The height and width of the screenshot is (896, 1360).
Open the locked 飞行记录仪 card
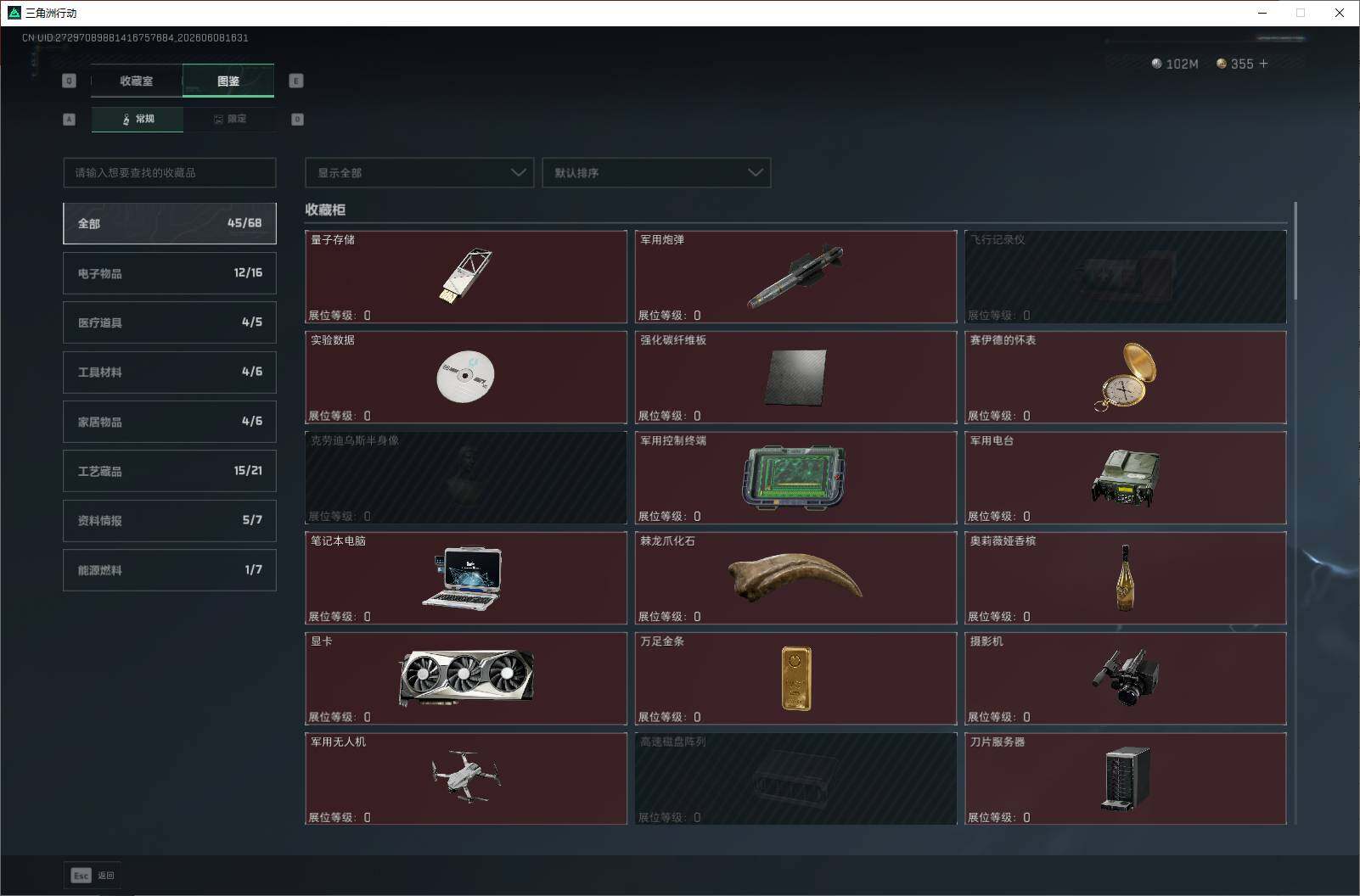[1126, 277]
